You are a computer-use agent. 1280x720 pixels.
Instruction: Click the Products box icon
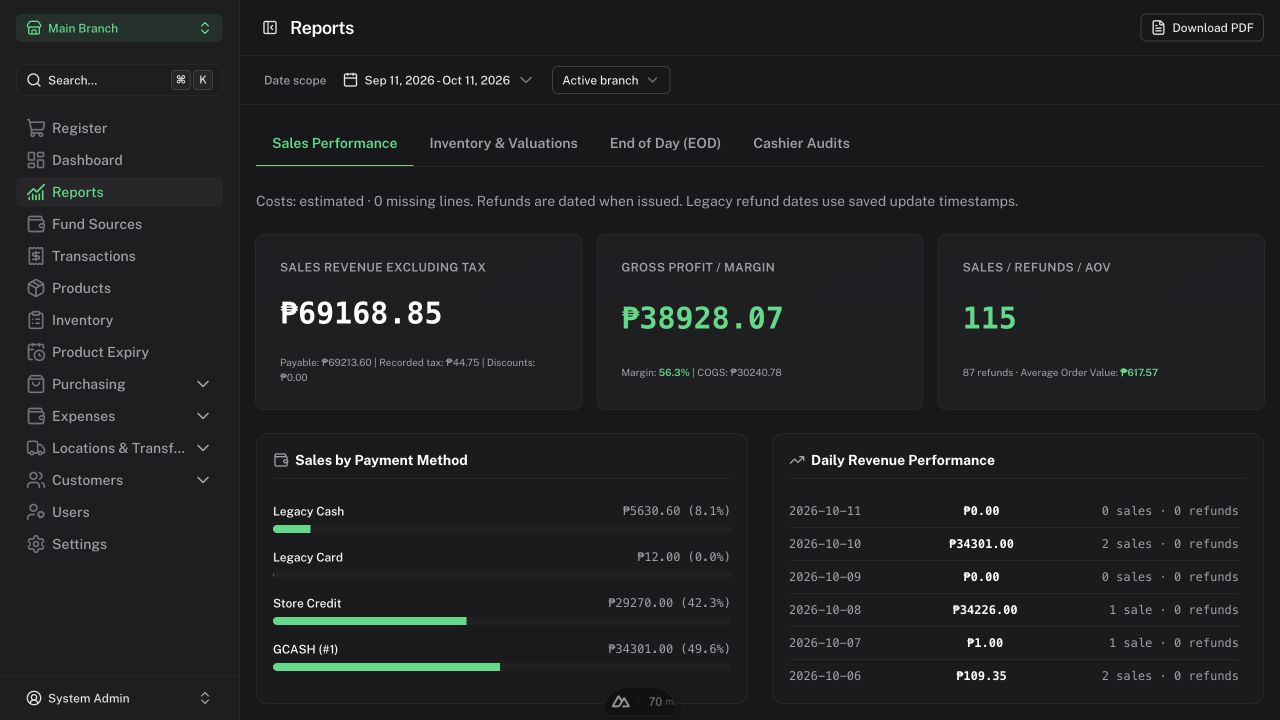tap(36, 288)
